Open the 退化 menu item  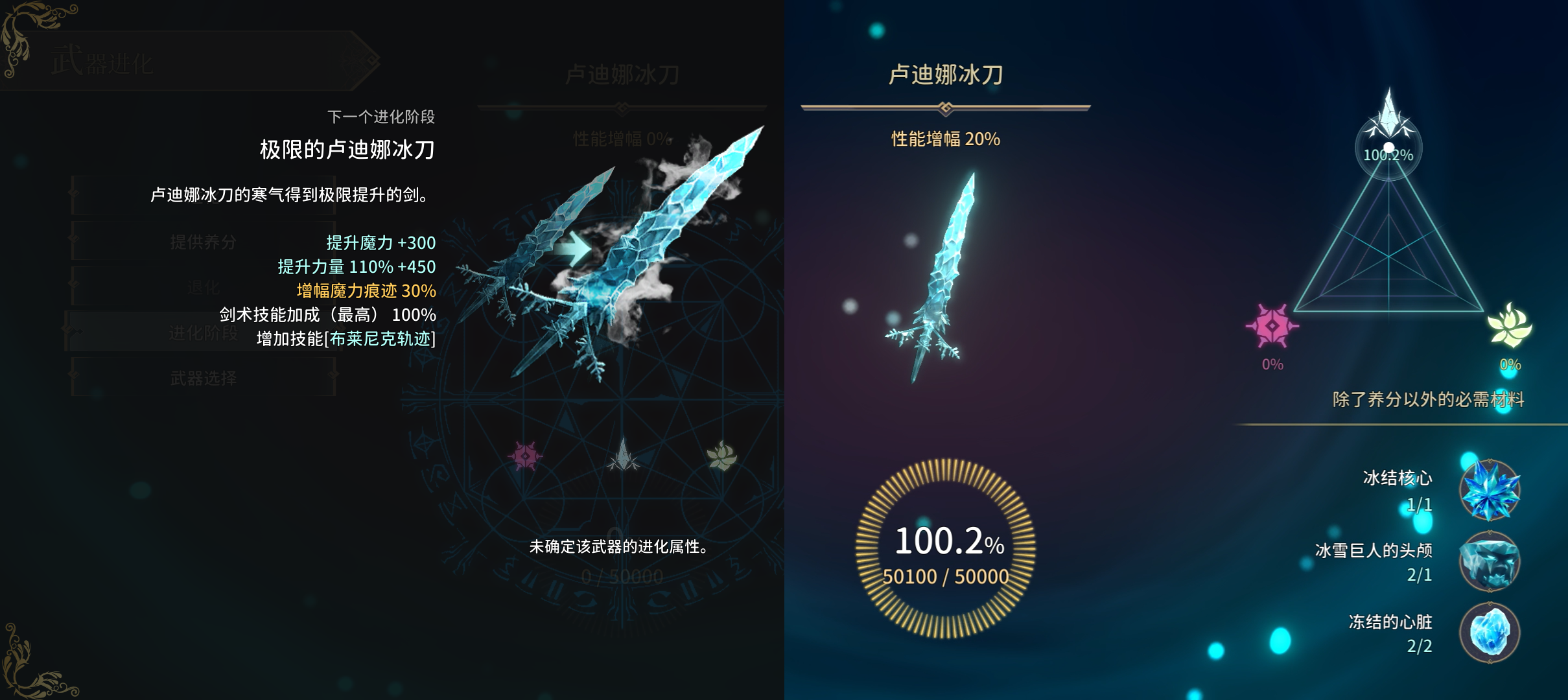[x=204, y=286]
